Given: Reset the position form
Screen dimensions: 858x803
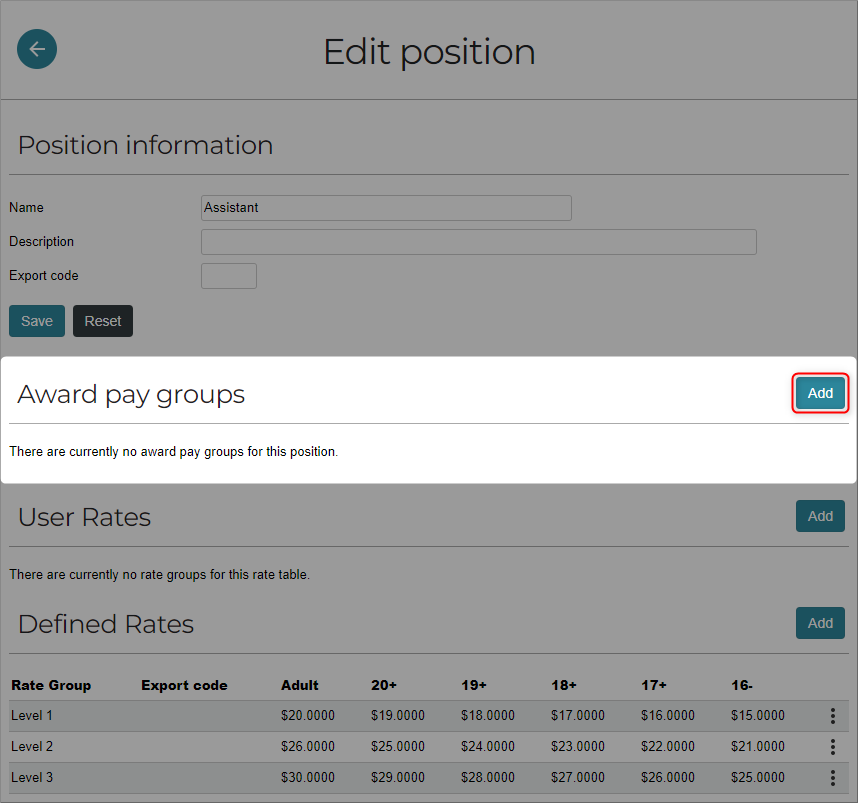Looking at the screenshot, I should [x=103, y=321].
